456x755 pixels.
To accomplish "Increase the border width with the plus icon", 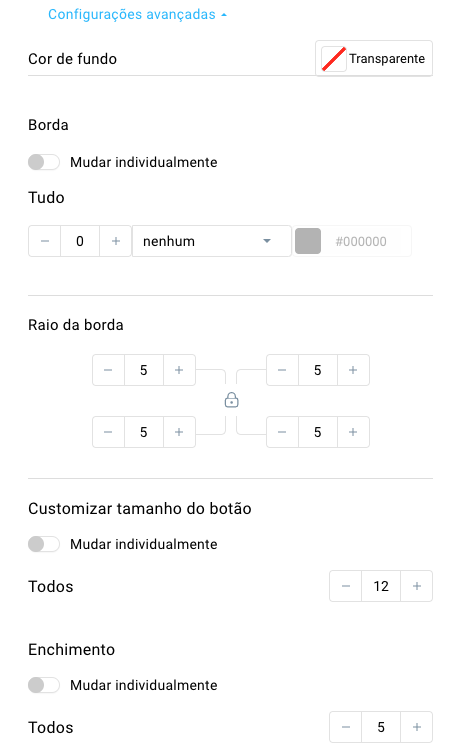I will (116, 241).
